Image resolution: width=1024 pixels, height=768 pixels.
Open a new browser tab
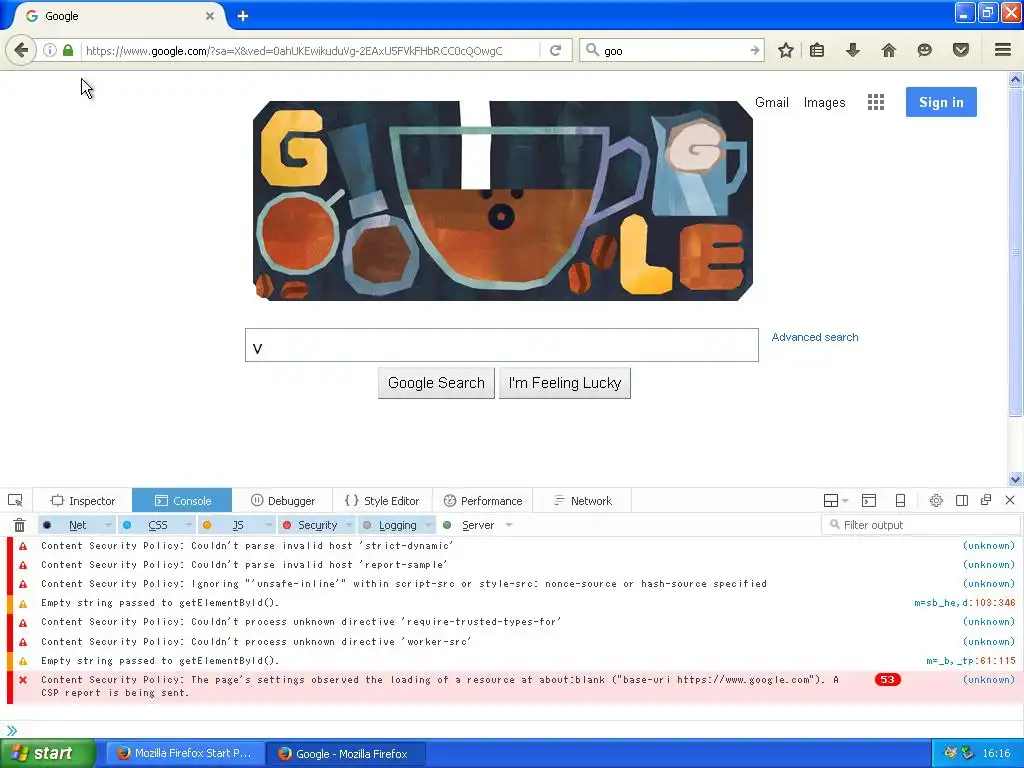coord(243,16)
